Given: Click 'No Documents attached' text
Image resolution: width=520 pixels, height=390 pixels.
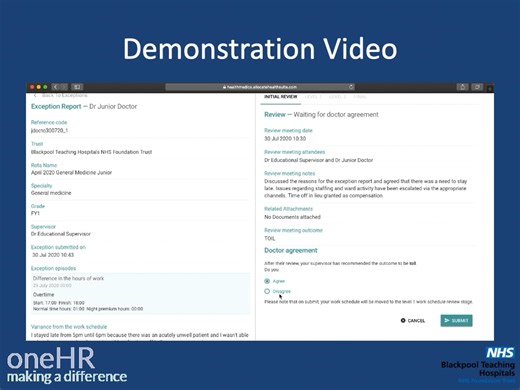Looking at the screenshot, I should pyautogui.click(x=292, y=217).
